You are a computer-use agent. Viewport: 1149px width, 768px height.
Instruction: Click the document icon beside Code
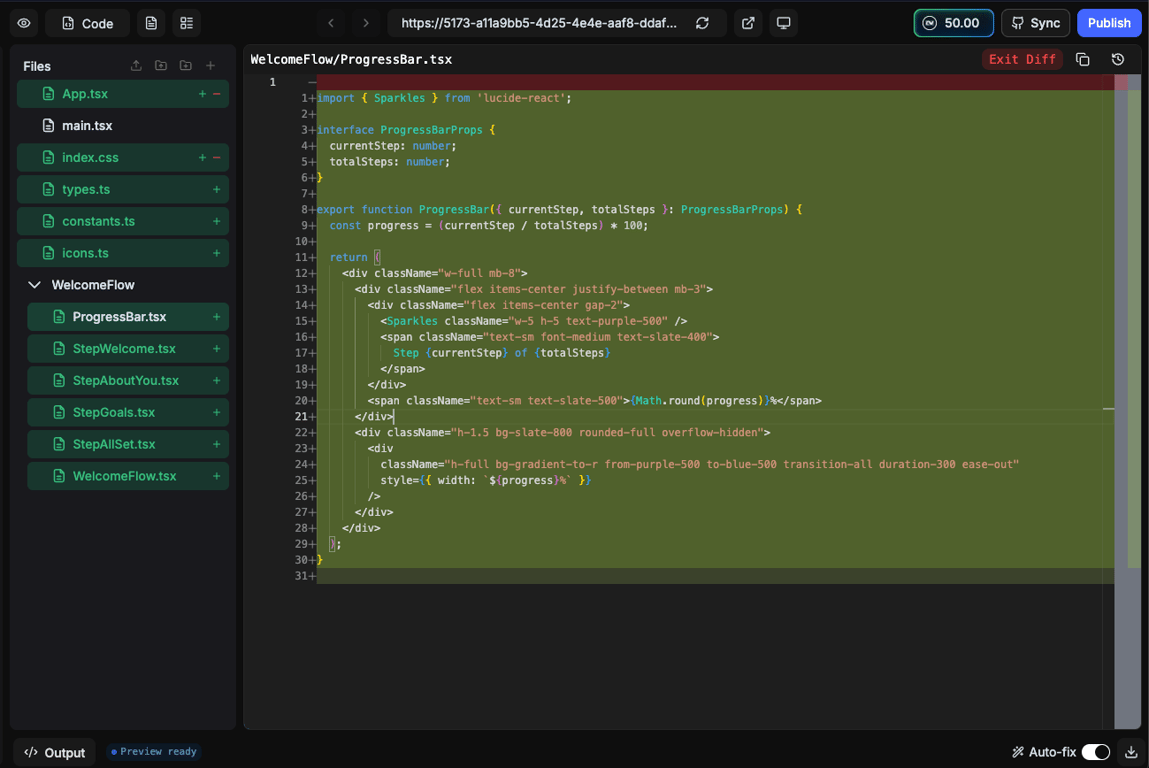[x=151, y=23]
